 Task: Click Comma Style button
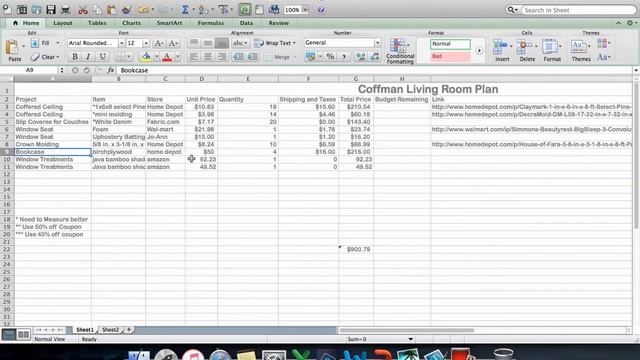point(344,57)
